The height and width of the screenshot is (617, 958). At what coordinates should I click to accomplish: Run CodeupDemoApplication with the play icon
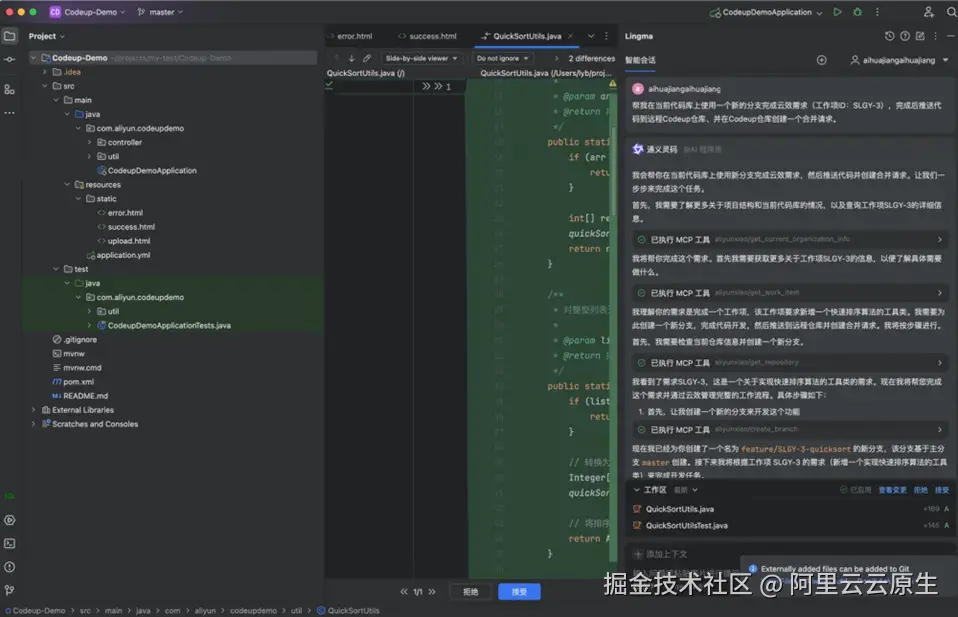(x=838, y=12)
